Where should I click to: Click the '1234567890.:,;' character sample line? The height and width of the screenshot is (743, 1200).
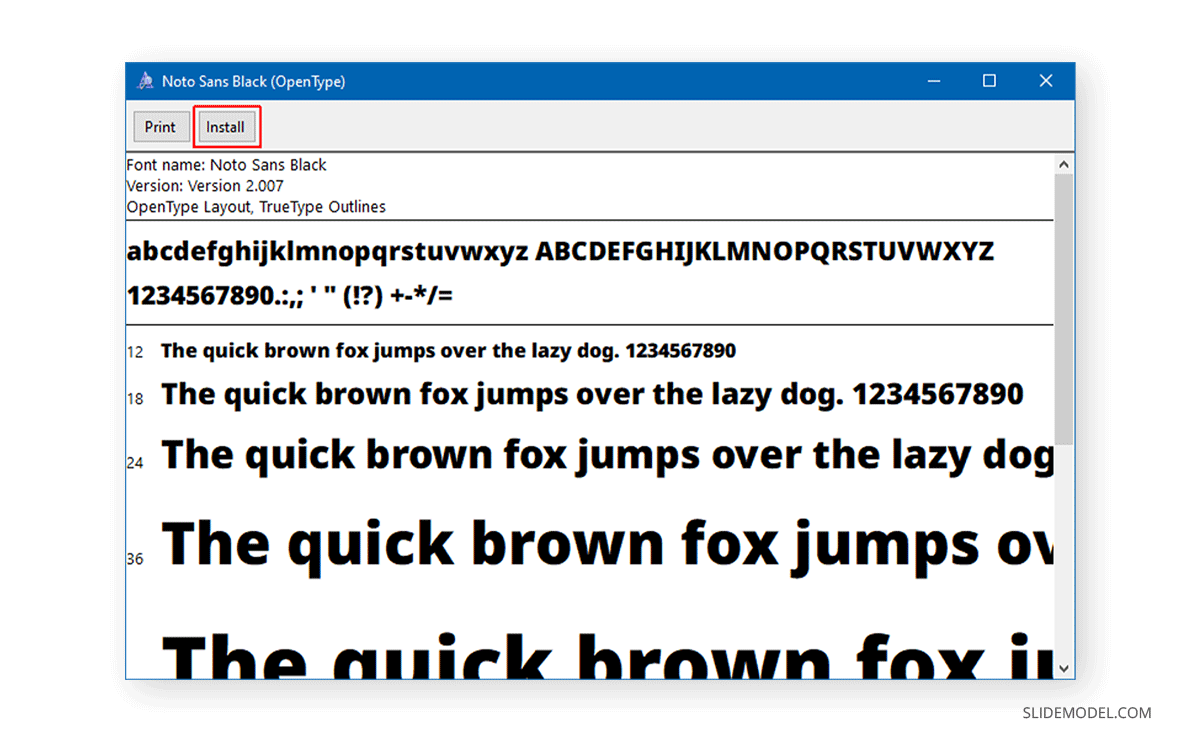(x=290, y=296)
